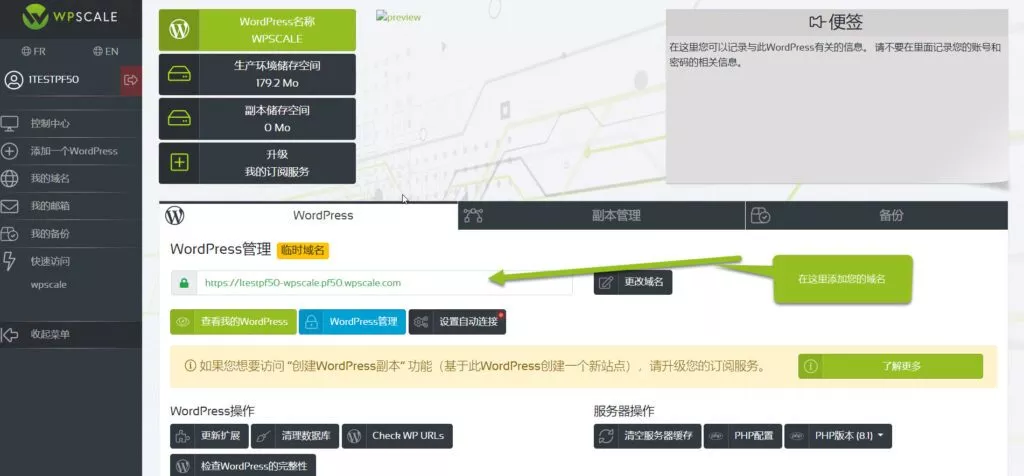Click PHP配置 button
This screenshot has height=476, width=1024.
coord(743,436)
